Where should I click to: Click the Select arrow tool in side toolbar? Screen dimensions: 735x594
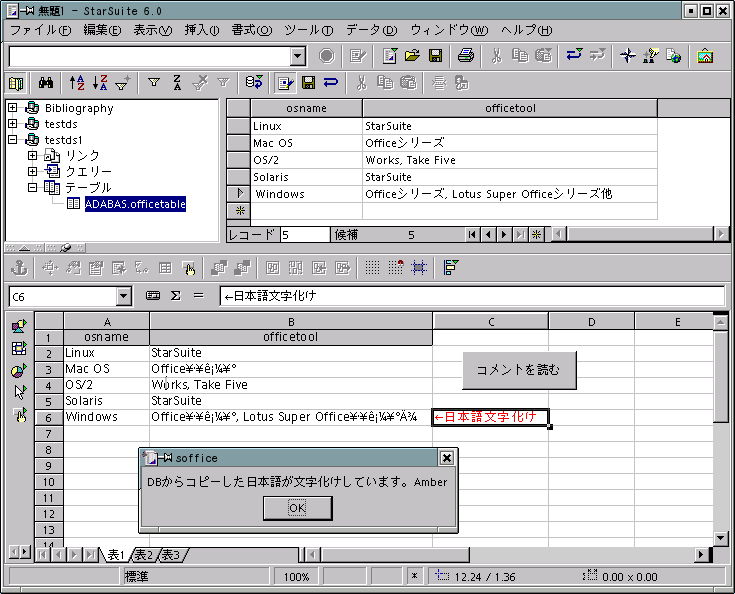(x=19, y=393)
